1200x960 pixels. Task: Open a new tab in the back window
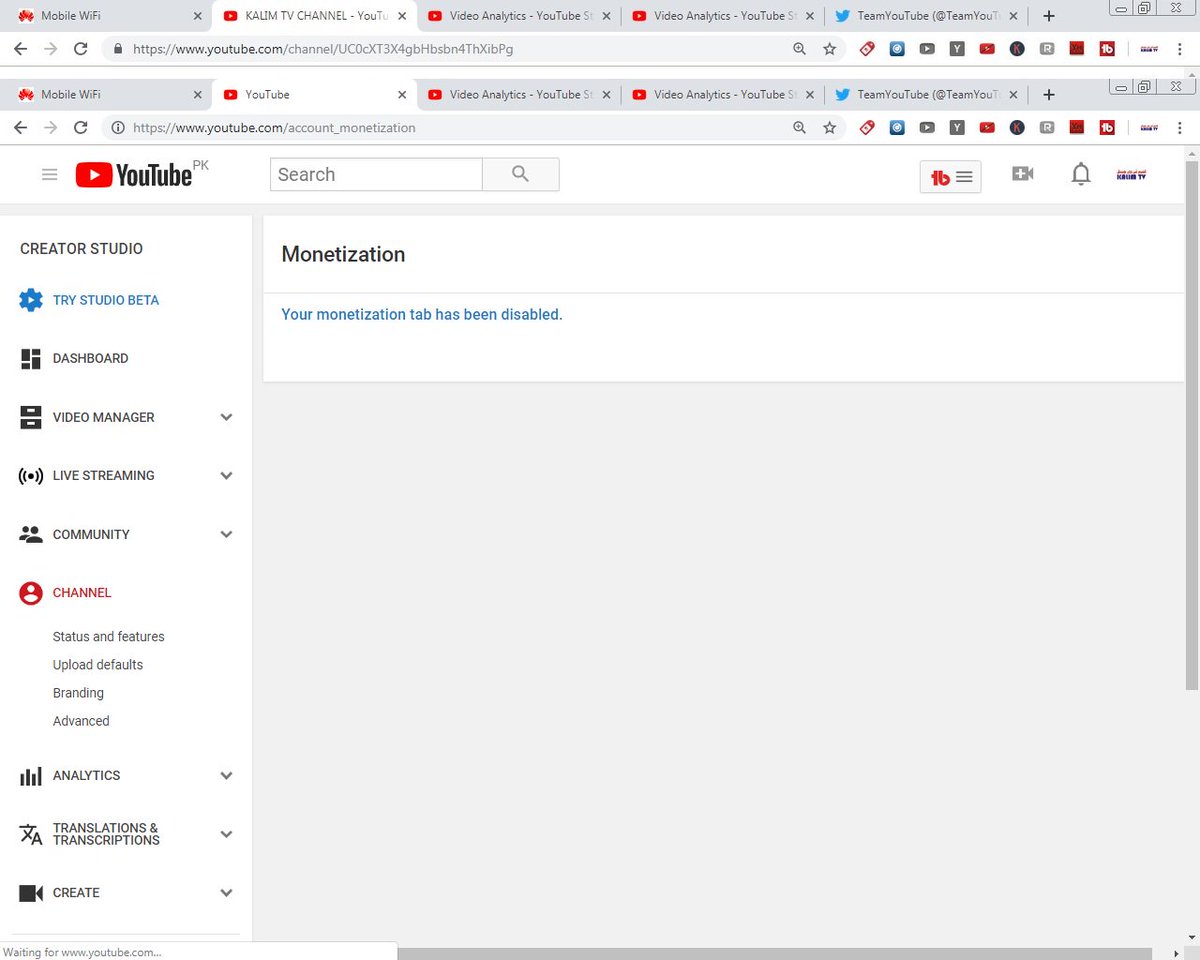tap(1048, 16)
